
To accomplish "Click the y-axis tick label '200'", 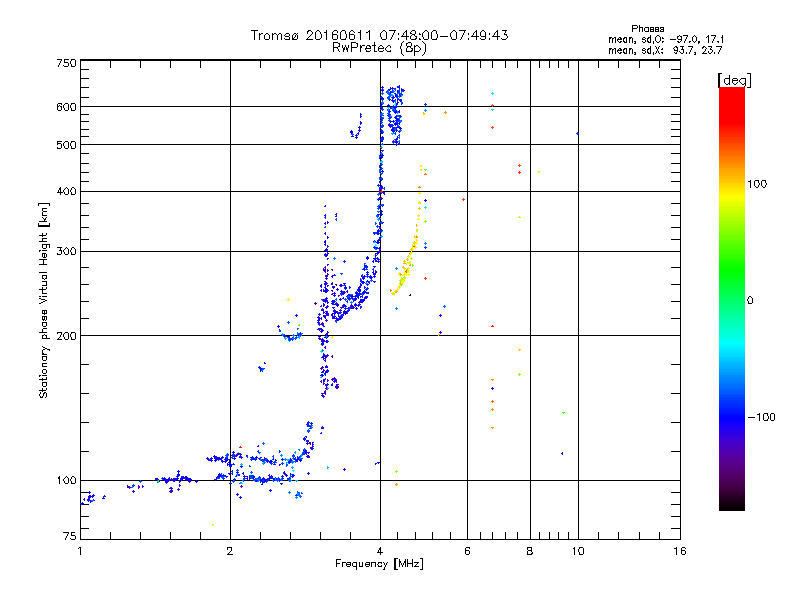I will (66, 336).
